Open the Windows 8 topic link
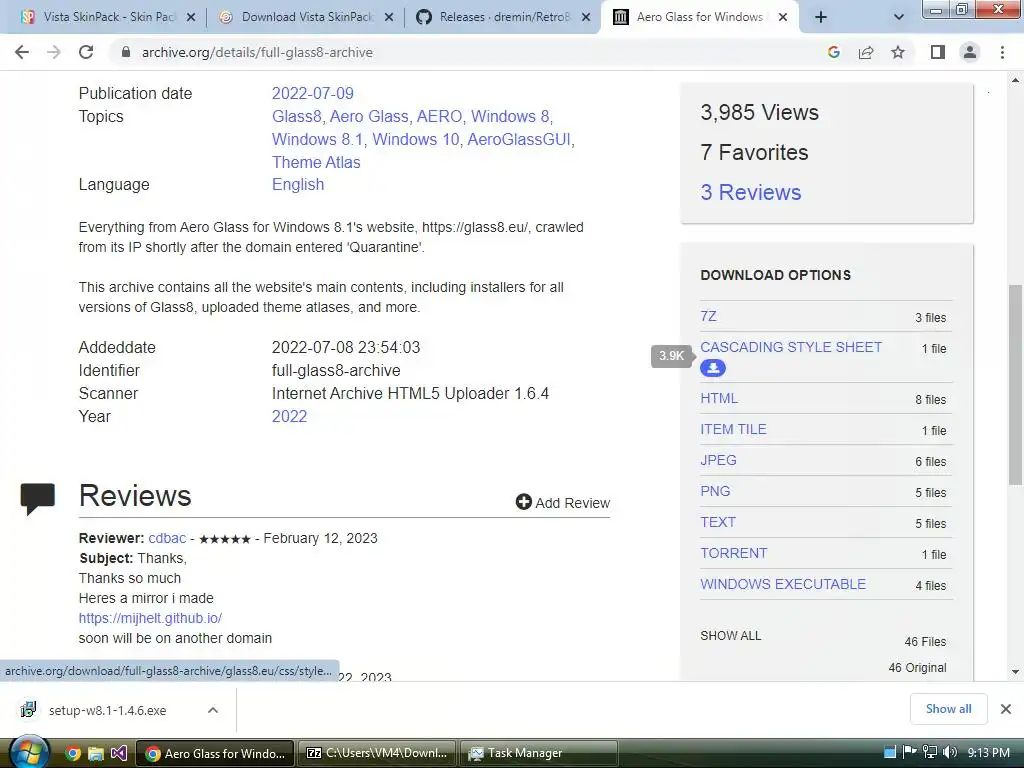 point(510,116)
